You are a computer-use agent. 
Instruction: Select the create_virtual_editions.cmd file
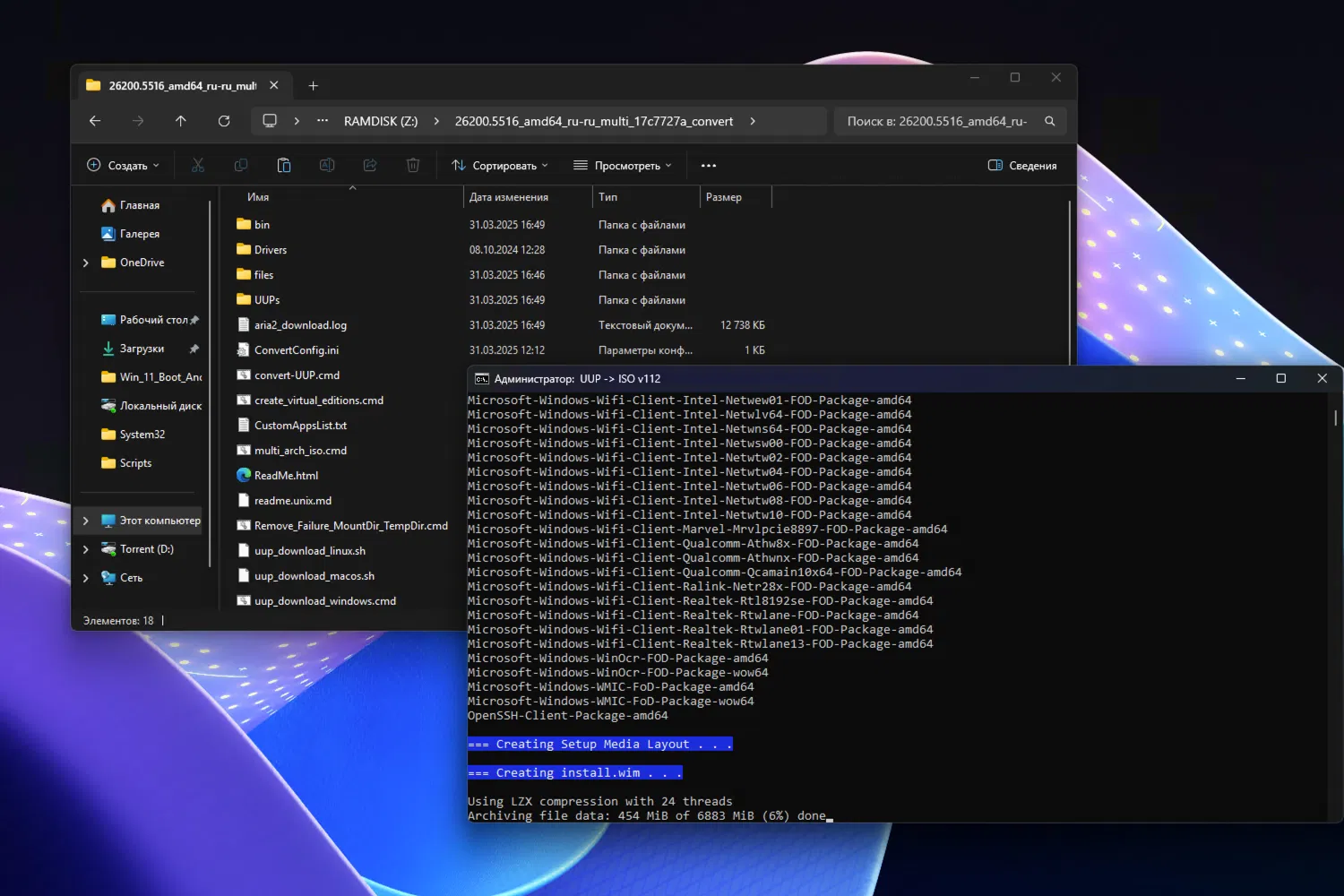pyautogui.click(x=319, y=401)
